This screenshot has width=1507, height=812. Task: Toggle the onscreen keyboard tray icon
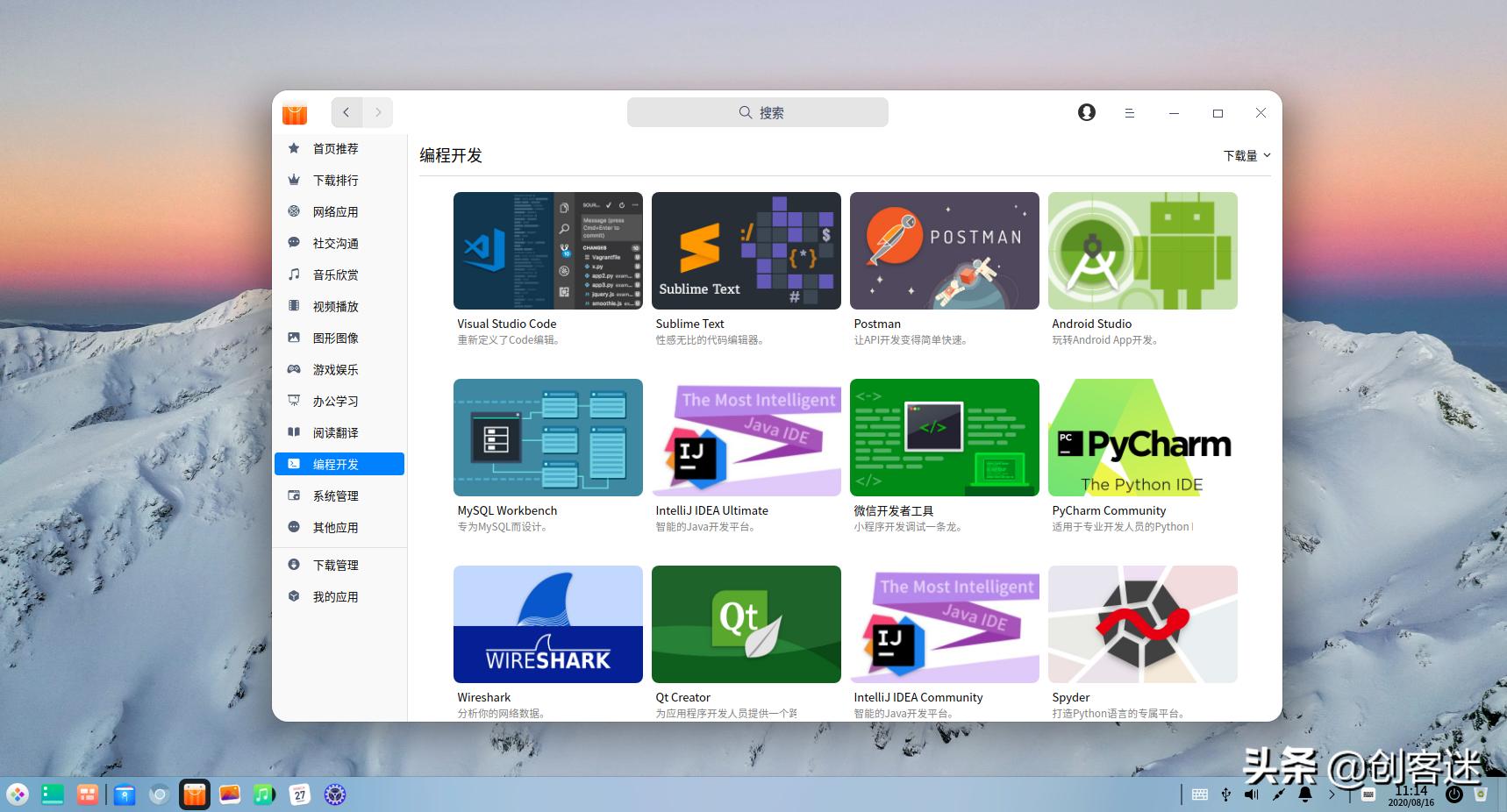(x=1200, y=794)
